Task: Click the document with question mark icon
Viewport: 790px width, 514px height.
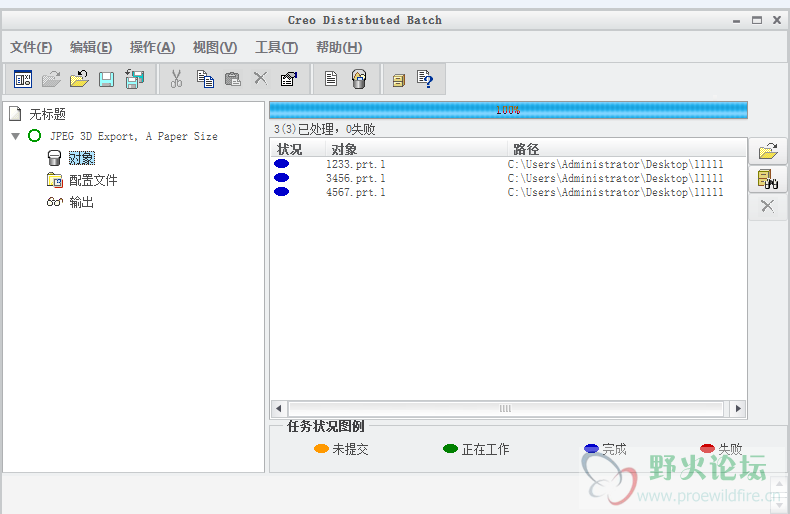Action: 425,79
